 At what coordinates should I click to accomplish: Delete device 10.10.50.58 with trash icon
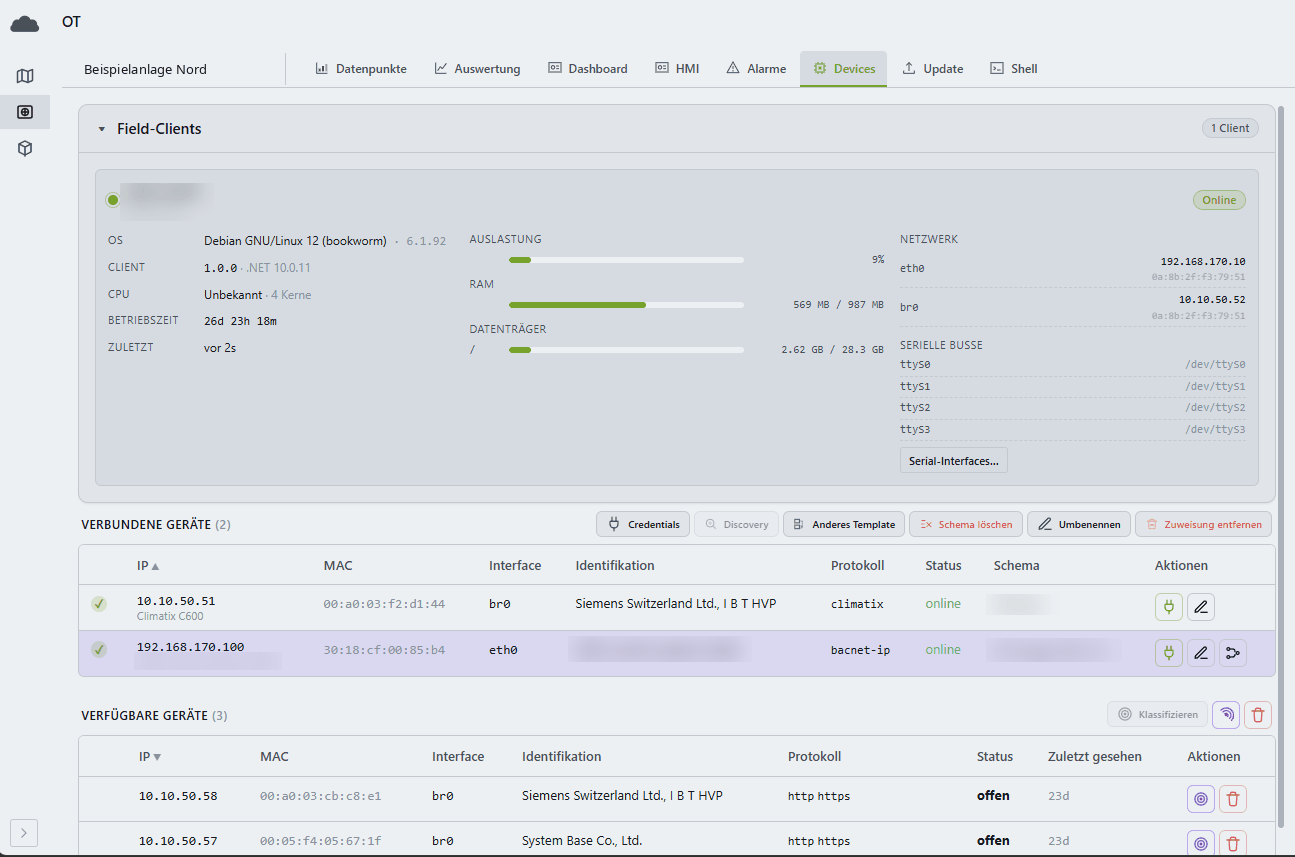(1233, 798)
